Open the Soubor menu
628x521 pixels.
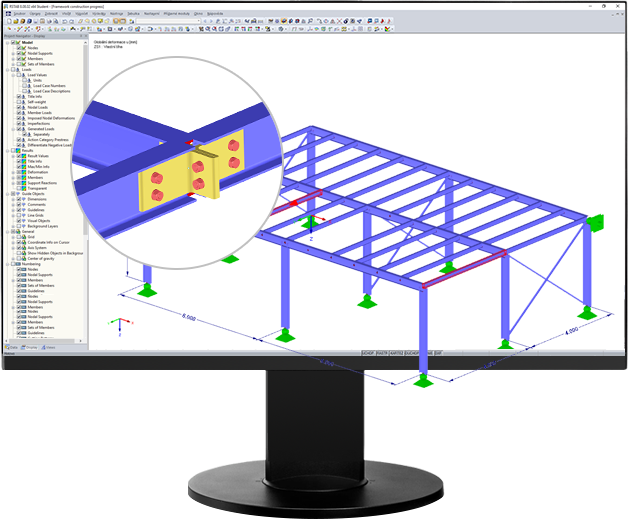click(16, 13)
